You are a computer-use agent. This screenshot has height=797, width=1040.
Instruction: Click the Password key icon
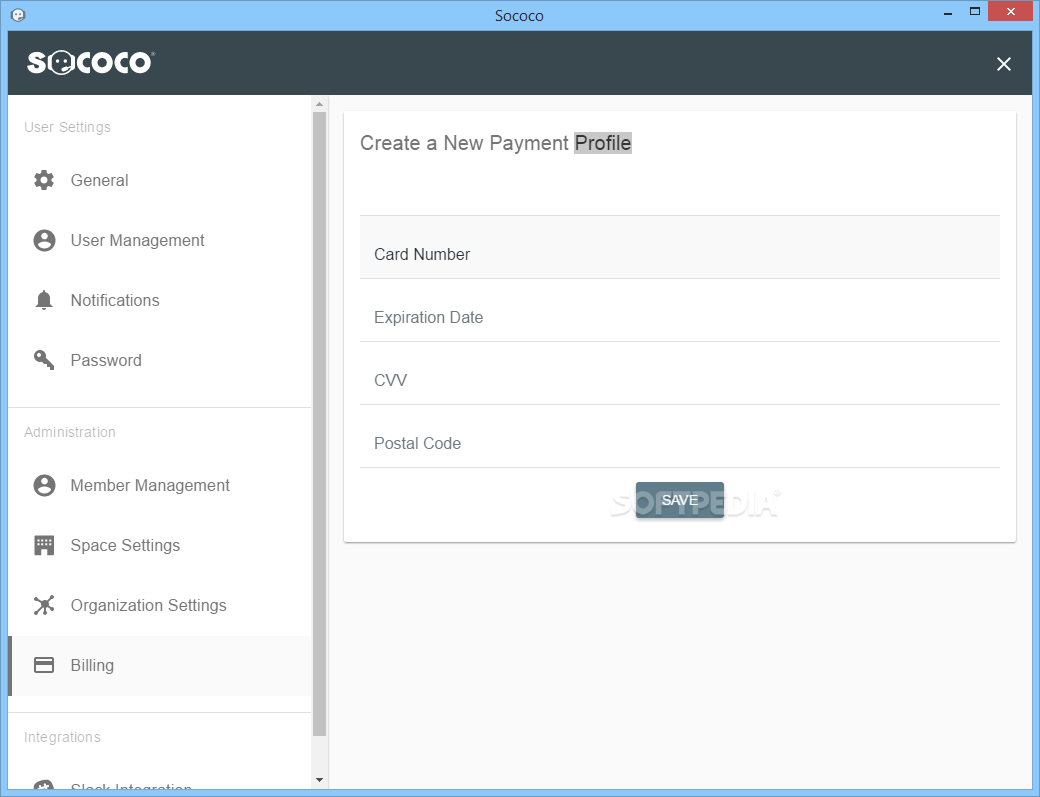click(44, 360)
